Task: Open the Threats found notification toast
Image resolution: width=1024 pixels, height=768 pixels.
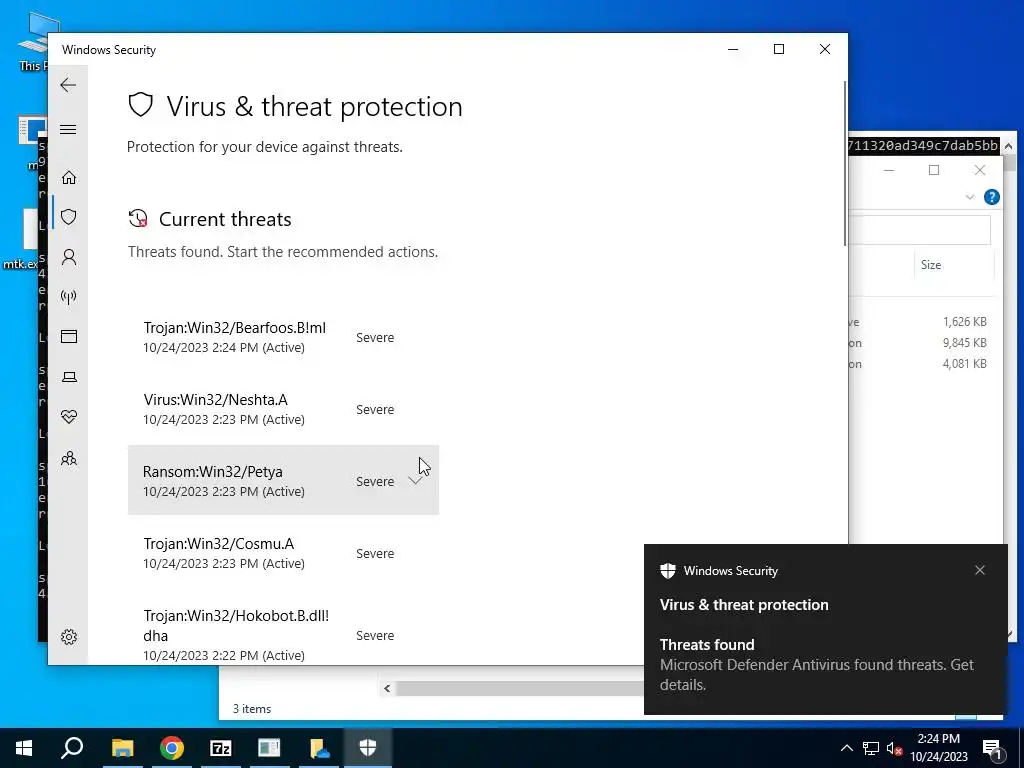Action: coord(825,629)
